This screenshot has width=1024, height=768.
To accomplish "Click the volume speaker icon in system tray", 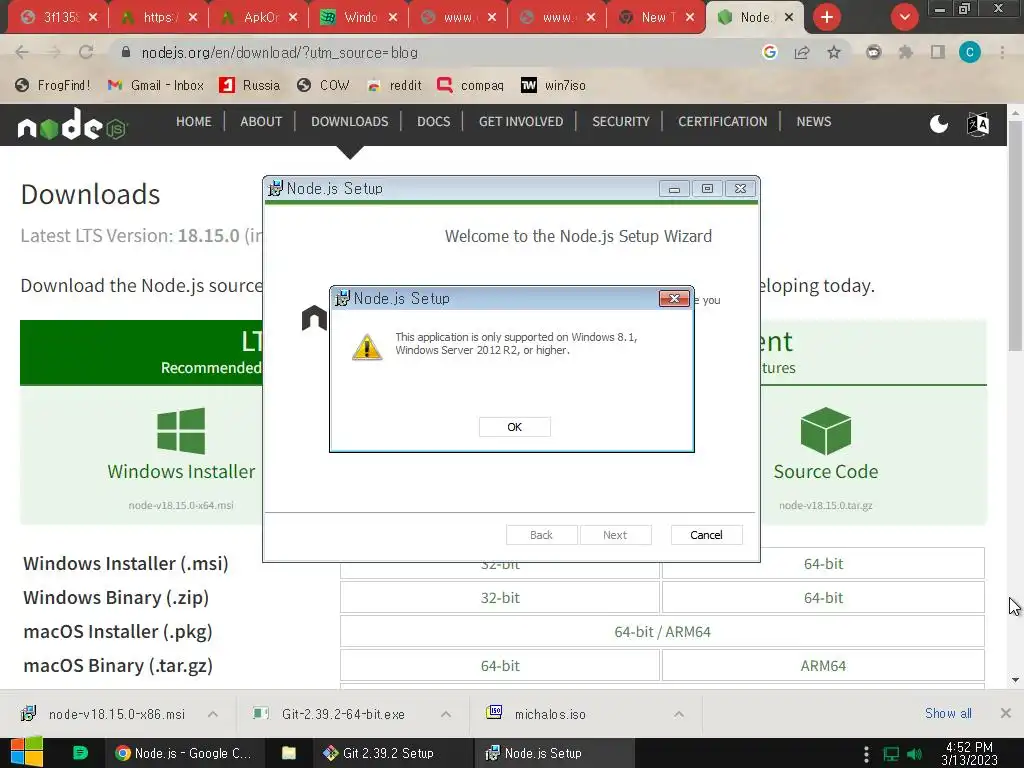I will point(914,754).
